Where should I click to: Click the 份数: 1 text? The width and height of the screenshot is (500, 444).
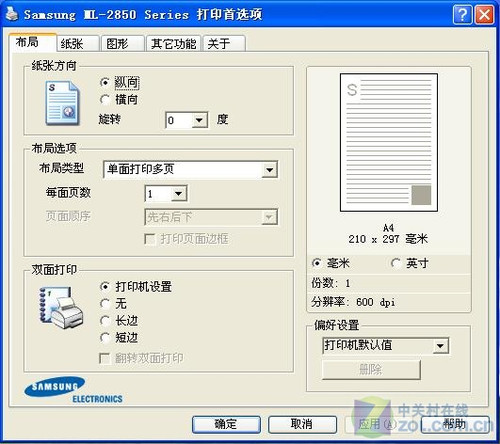(x=331, y=283)
